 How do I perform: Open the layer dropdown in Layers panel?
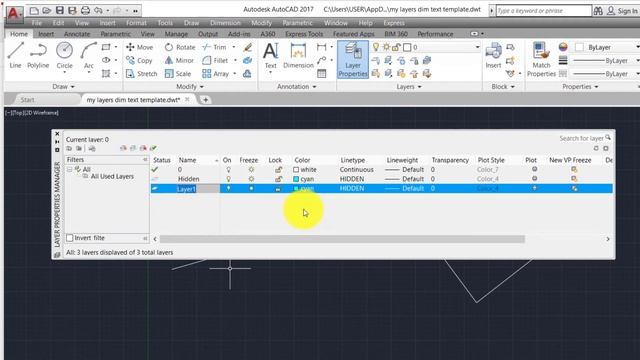[477, 47]
